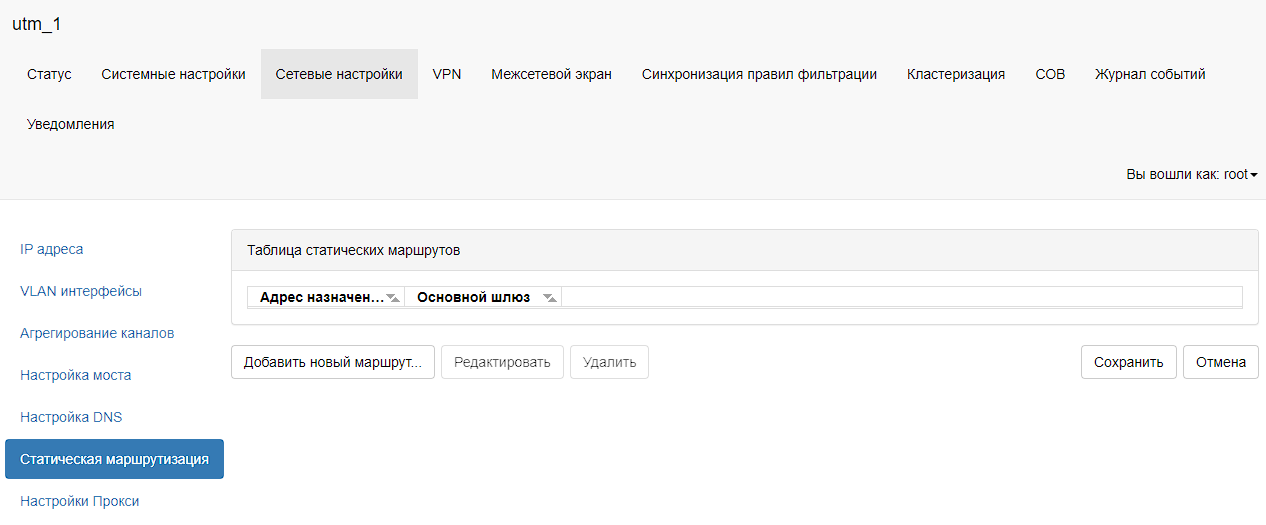Click the Отмена button

[1220, 362]
